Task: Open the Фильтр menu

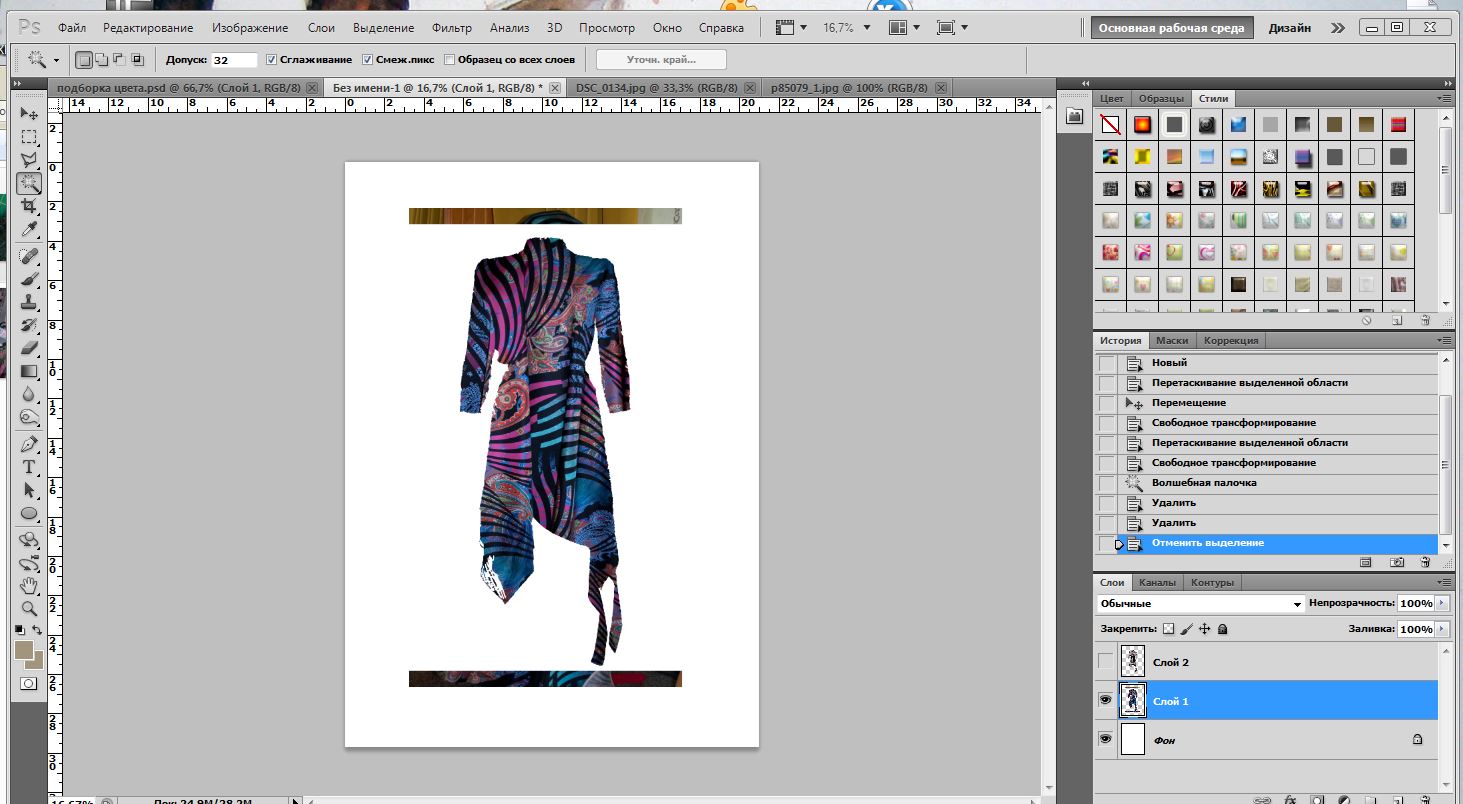Action: coord(451,28)
